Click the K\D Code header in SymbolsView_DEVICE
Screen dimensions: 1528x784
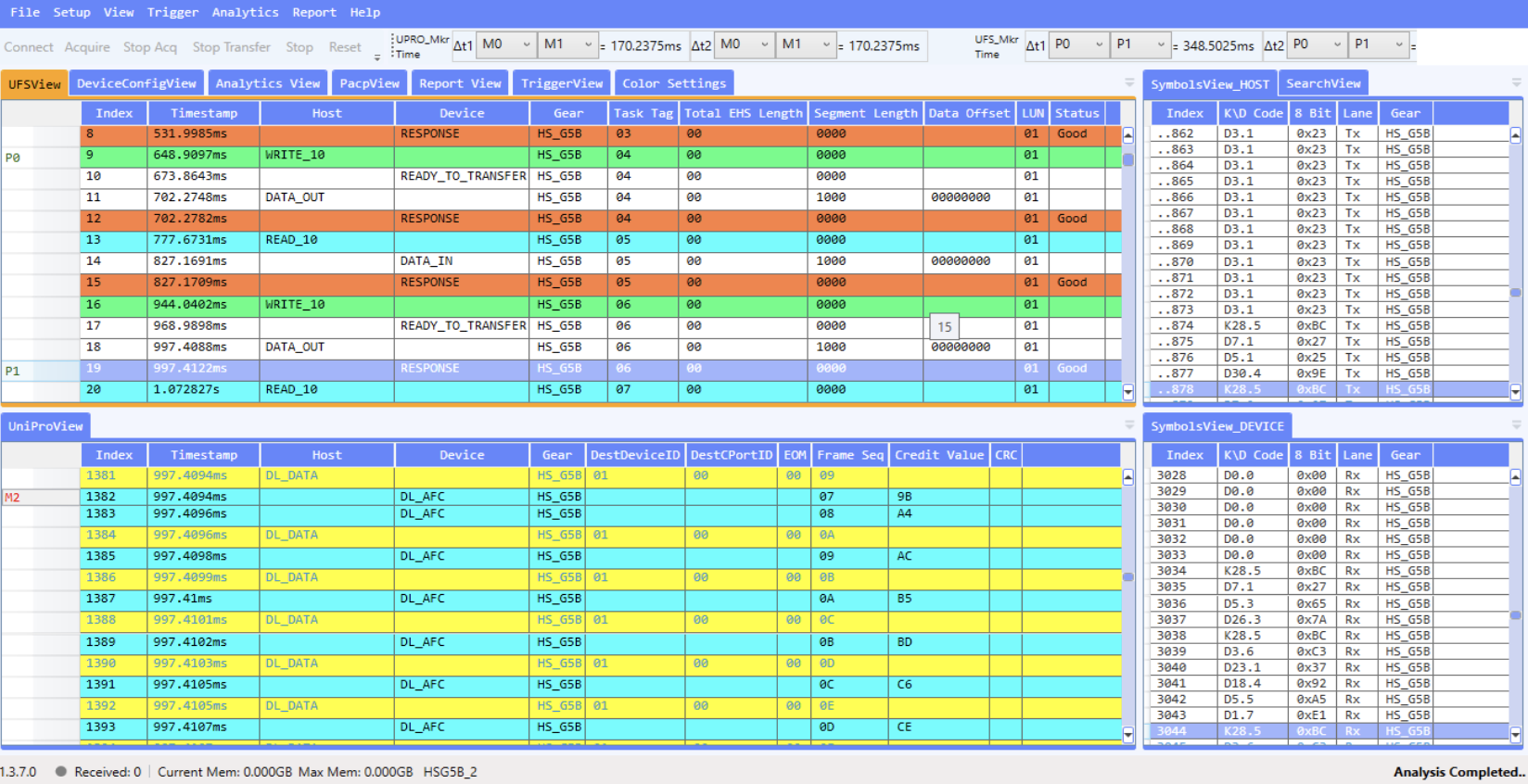pos(1253,455)
